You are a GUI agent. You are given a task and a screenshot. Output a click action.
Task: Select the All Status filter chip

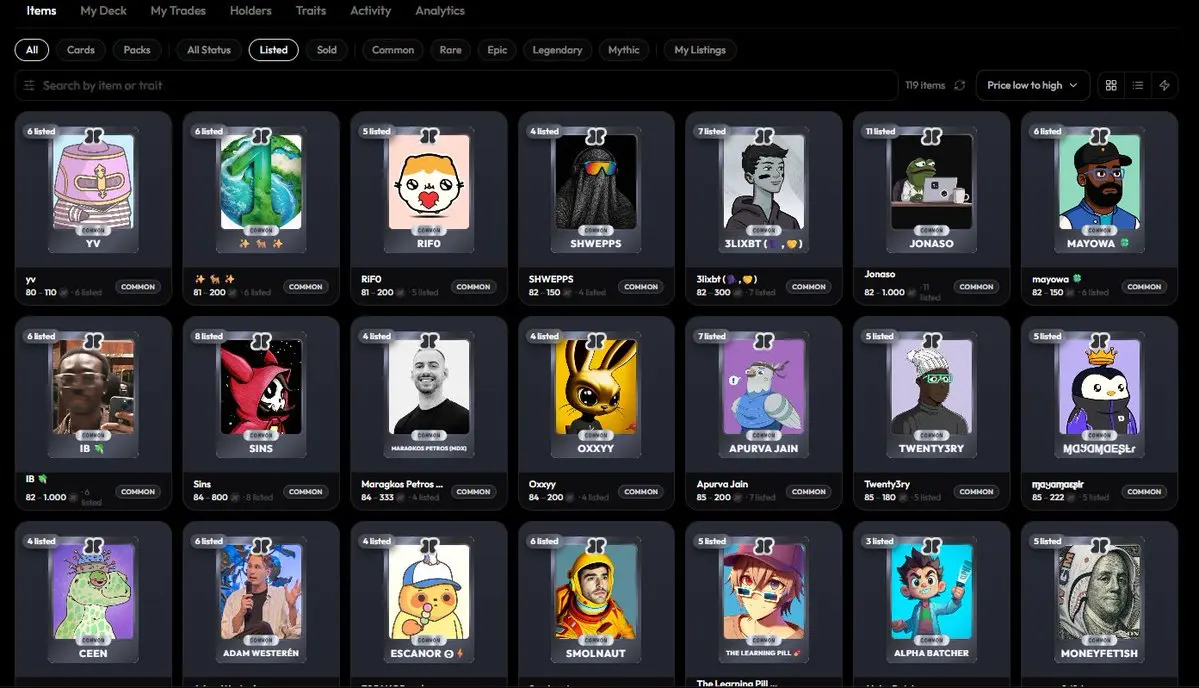(209, 50)
